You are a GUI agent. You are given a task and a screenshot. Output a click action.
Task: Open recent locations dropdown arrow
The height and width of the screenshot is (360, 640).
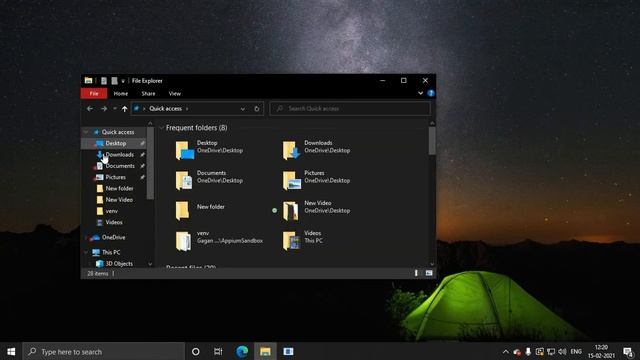coord(115,109)
